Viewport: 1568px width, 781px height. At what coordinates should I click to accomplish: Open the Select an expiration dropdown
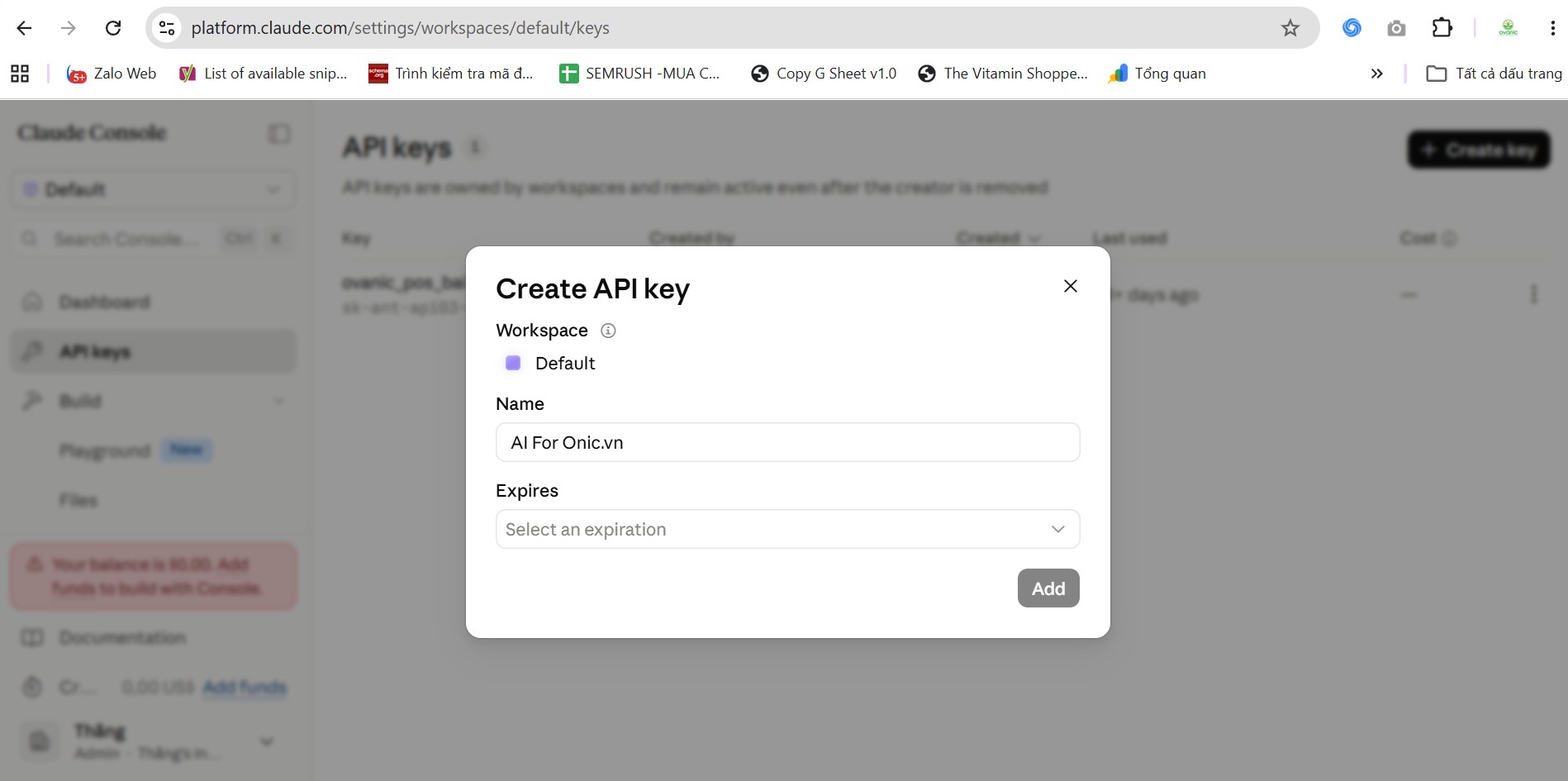coord(787,529)
